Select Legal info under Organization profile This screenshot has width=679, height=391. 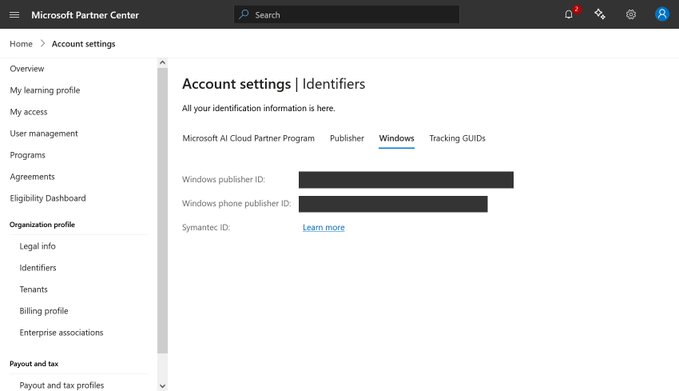38,246
